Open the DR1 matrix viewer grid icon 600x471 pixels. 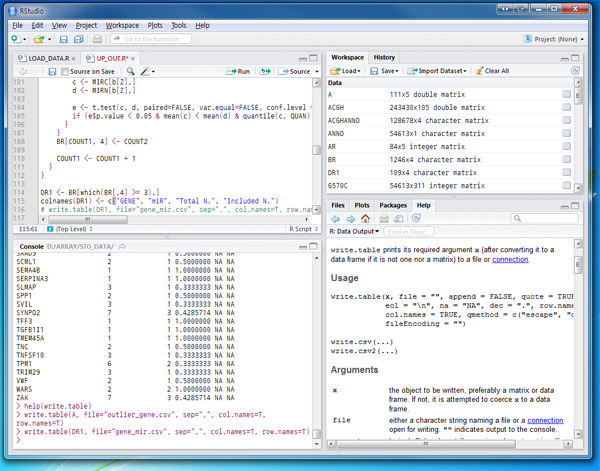[566, 173]
